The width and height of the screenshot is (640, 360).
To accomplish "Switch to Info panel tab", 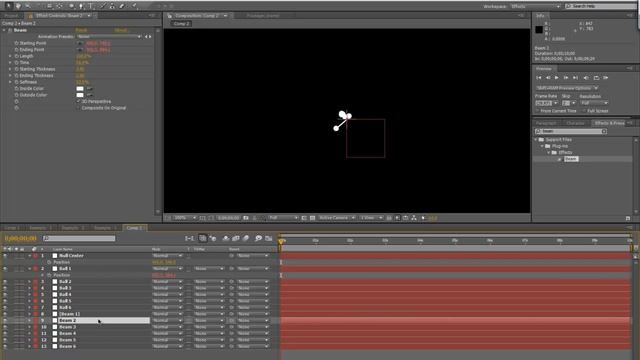I will point(541,16).
